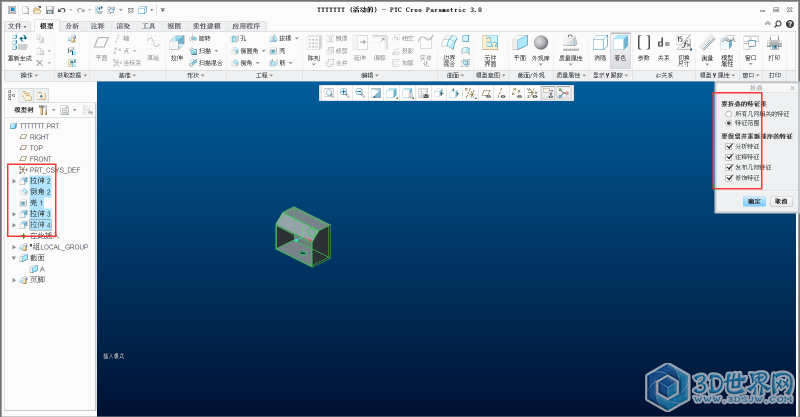The height and width of the screenshot is (417, 800).
Task: Click Zoom In magnifier in graphics toolbar
Action: tap(345, 93)
